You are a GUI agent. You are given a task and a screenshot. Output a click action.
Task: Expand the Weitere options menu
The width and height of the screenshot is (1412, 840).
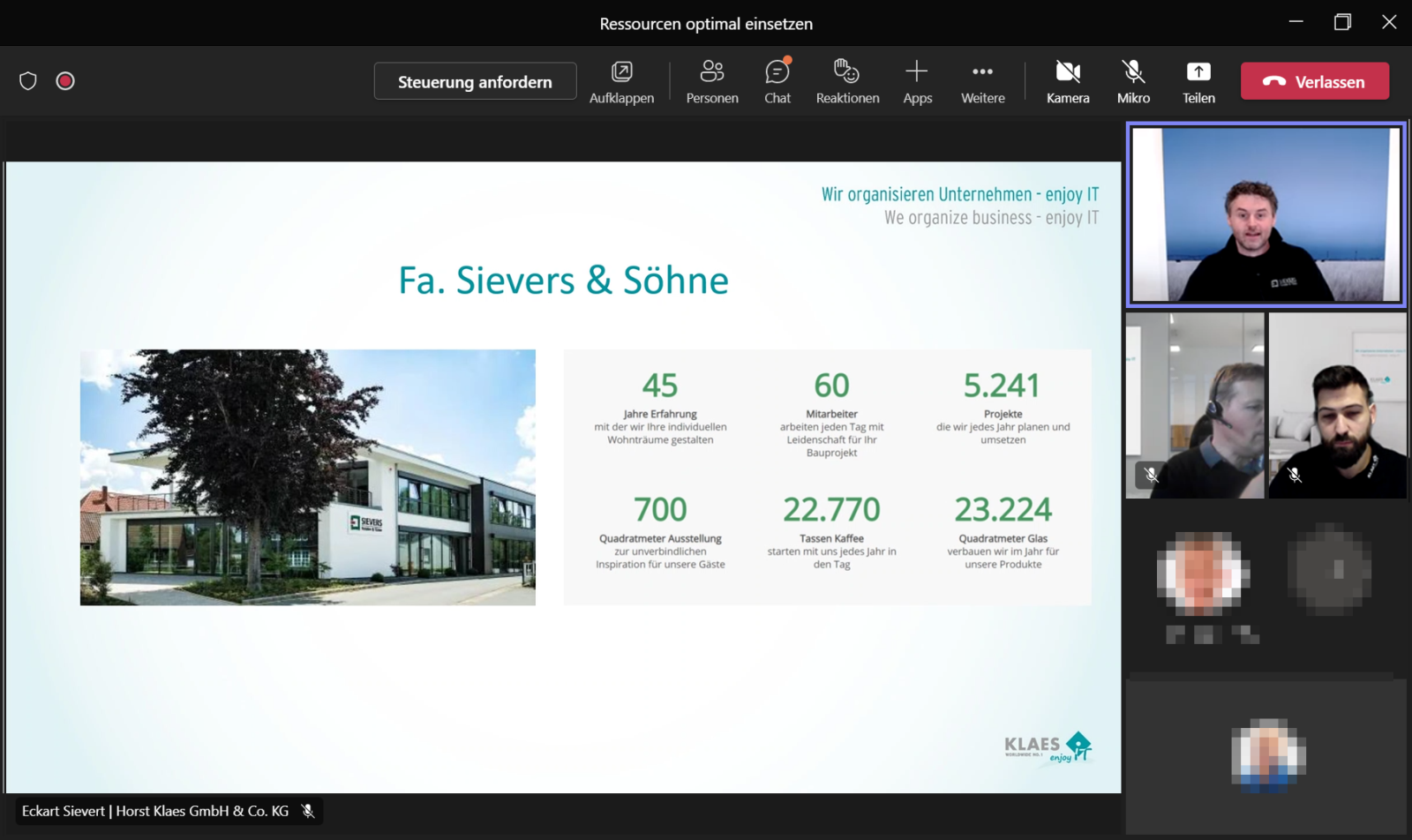point(982,82)
